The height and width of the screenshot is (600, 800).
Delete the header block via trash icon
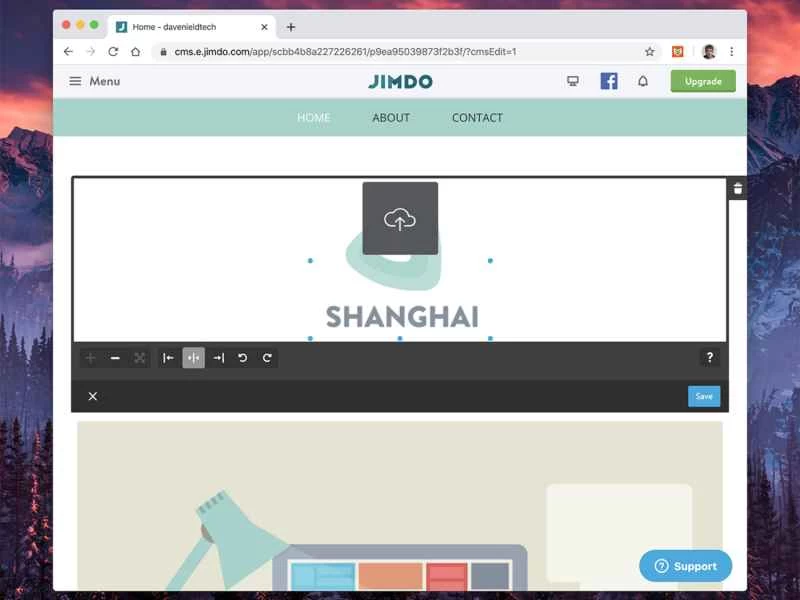pos(737,187)
